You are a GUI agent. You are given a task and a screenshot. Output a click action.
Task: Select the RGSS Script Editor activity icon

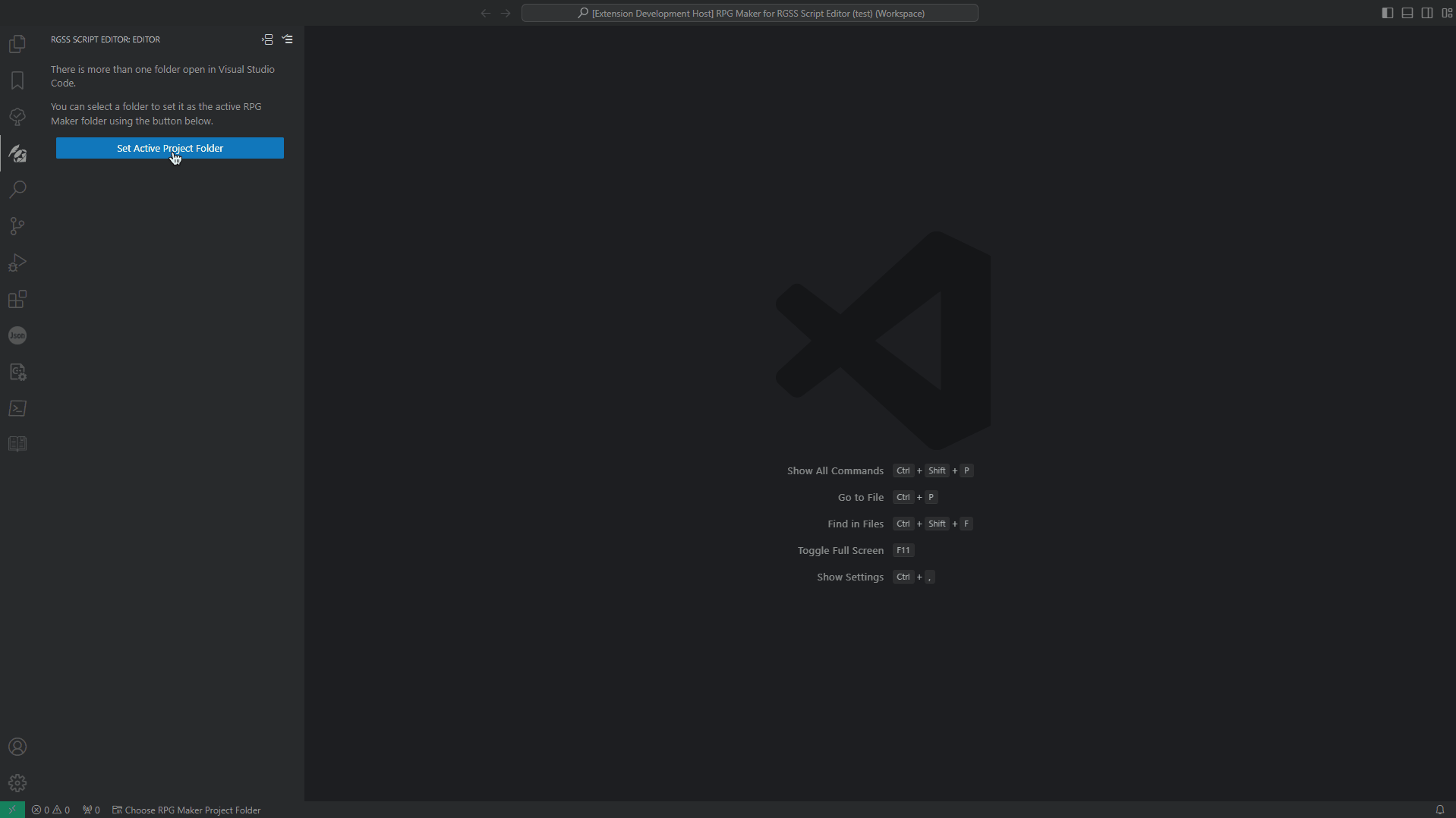(17, 153)
